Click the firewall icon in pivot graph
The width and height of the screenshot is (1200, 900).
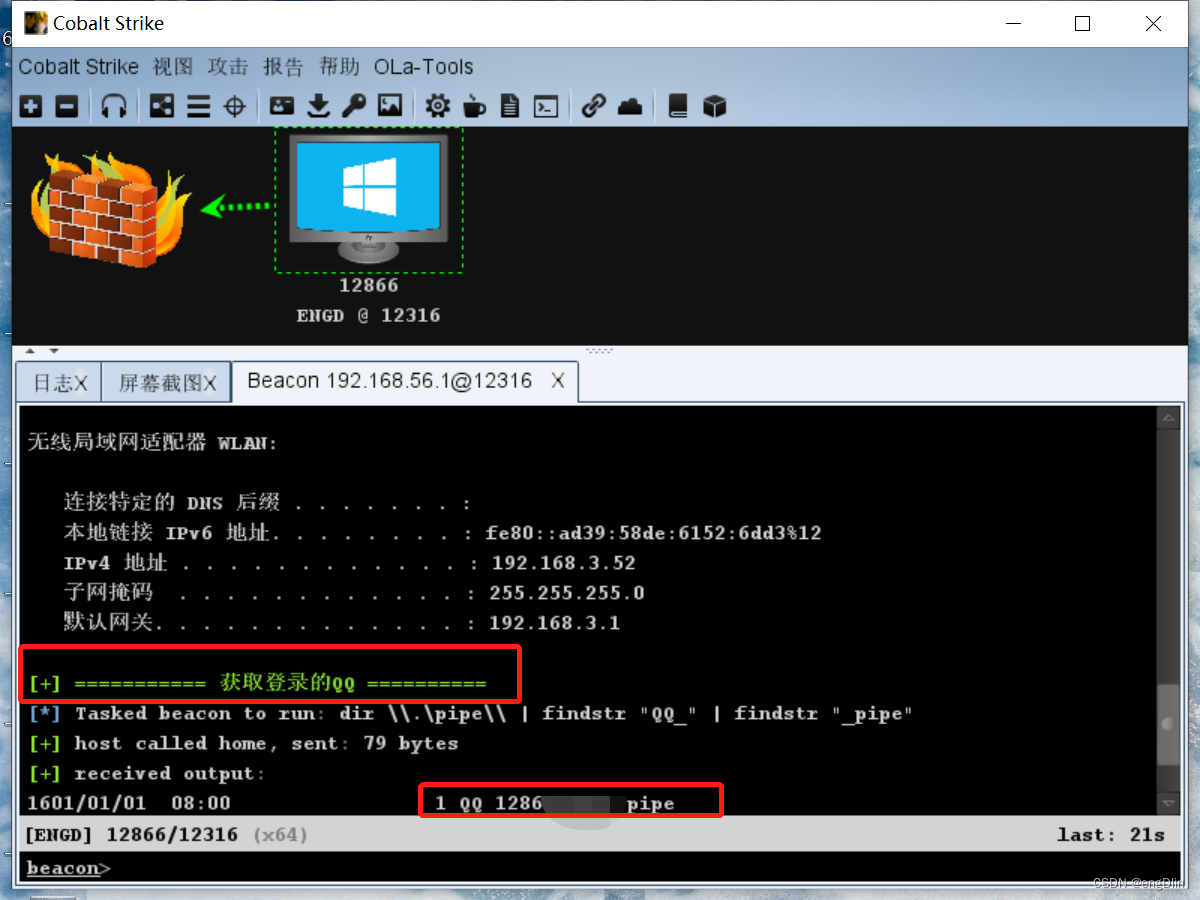[109, 209]
